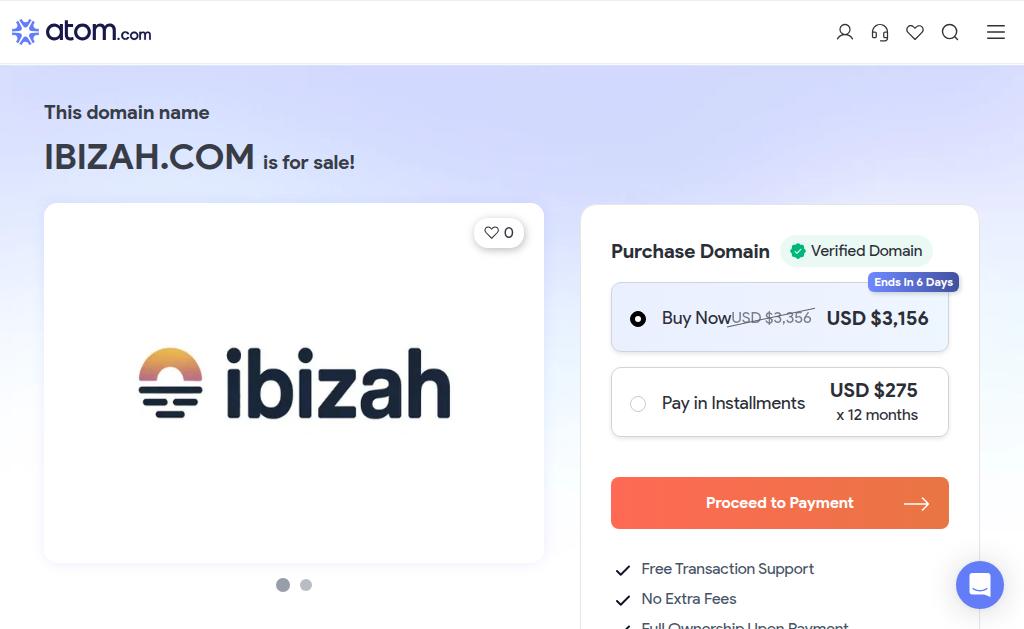
Task: Click the atom.com logo
Action: 82,32
